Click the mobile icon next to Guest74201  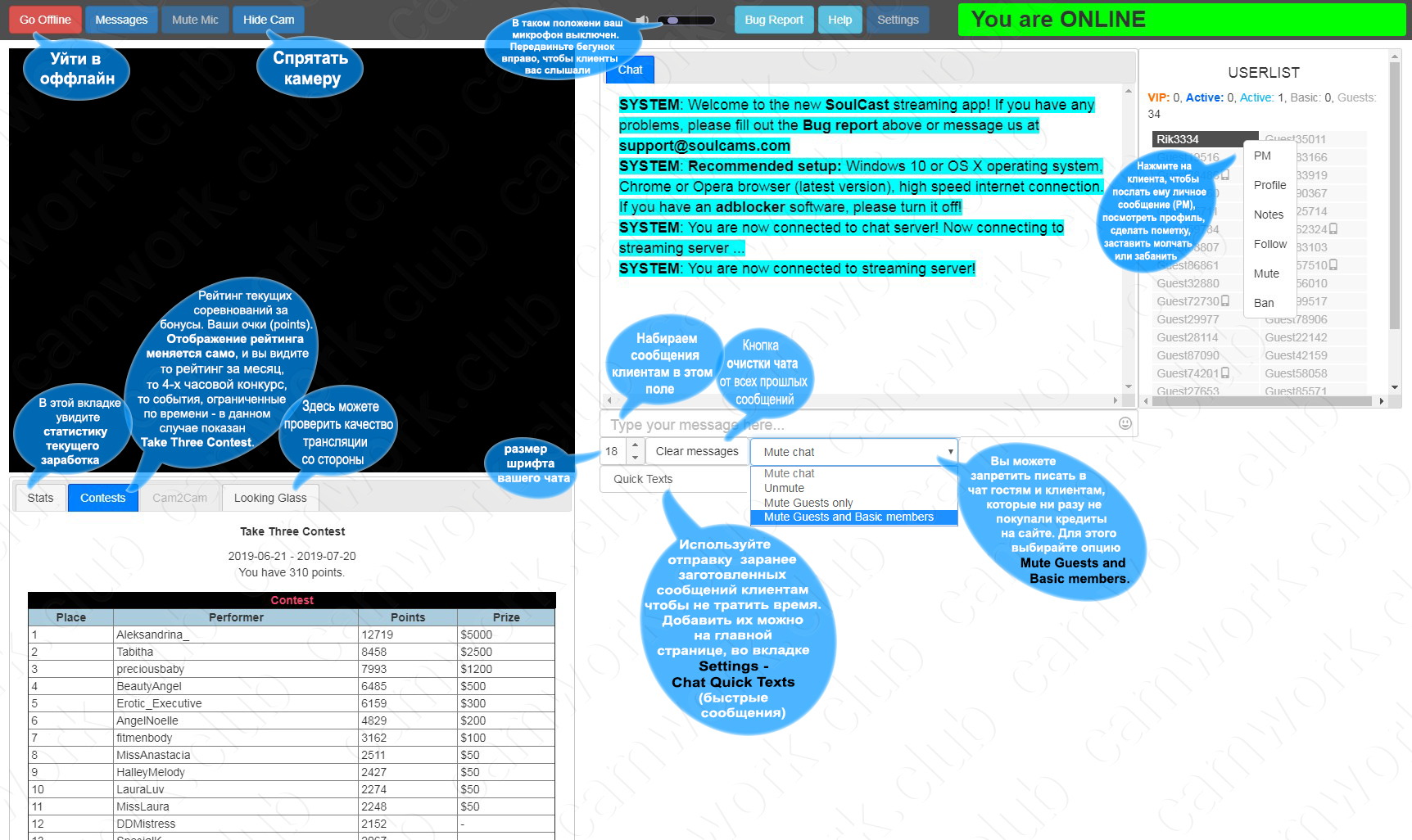(x=1225, y=373)
